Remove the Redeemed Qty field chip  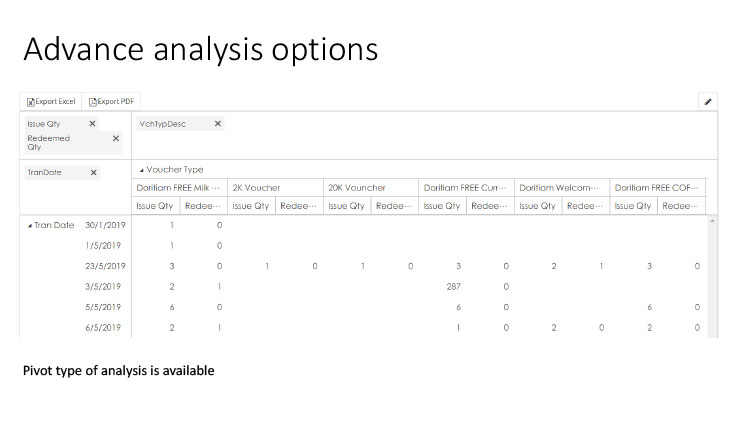pos(116,139)
